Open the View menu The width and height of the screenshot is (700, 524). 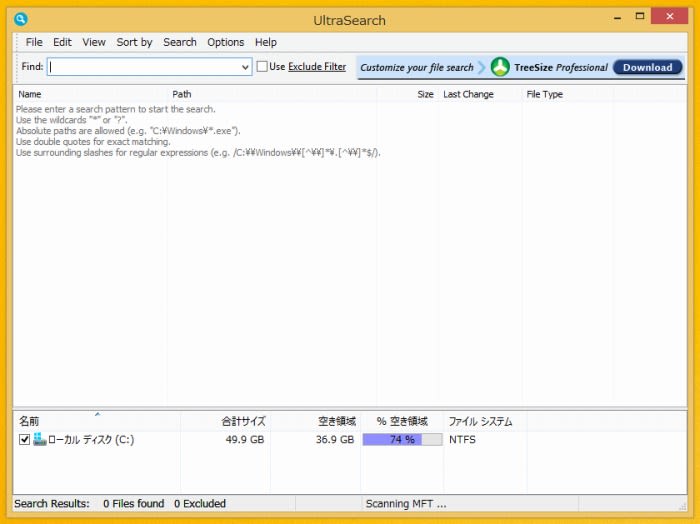(94, 42)
